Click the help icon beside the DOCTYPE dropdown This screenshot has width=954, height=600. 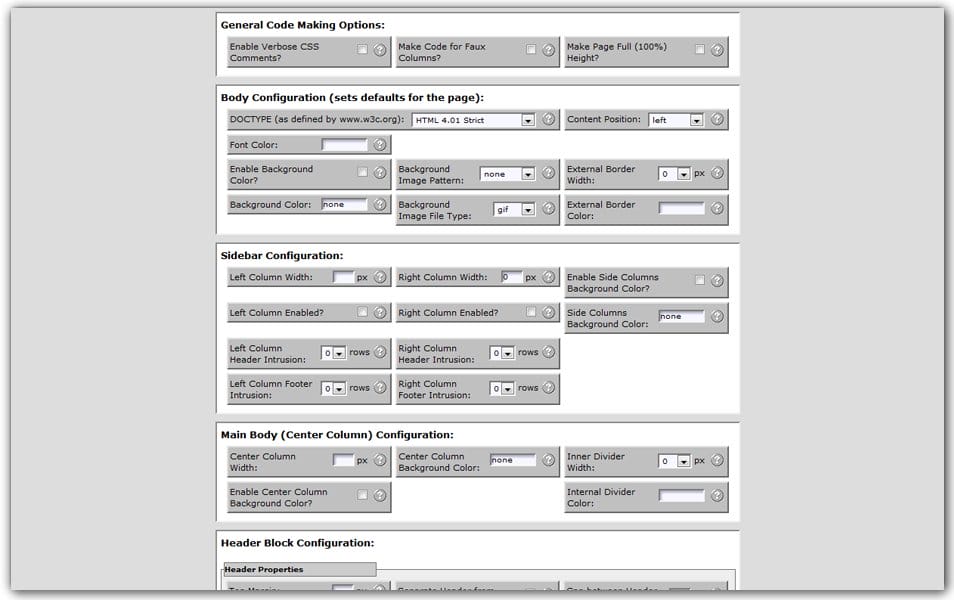pyautogui.click(x=547, y=119)
